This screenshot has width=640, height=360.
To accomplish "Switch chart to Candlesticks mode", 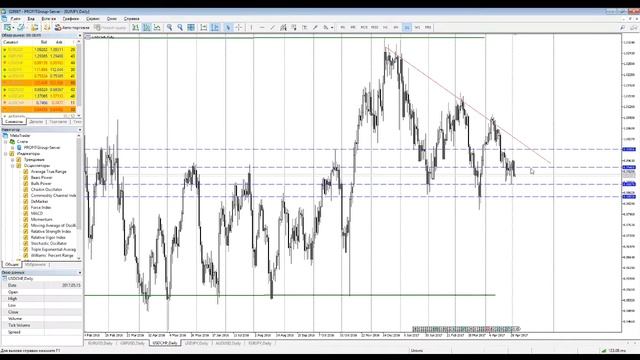I will coord(146,27).
